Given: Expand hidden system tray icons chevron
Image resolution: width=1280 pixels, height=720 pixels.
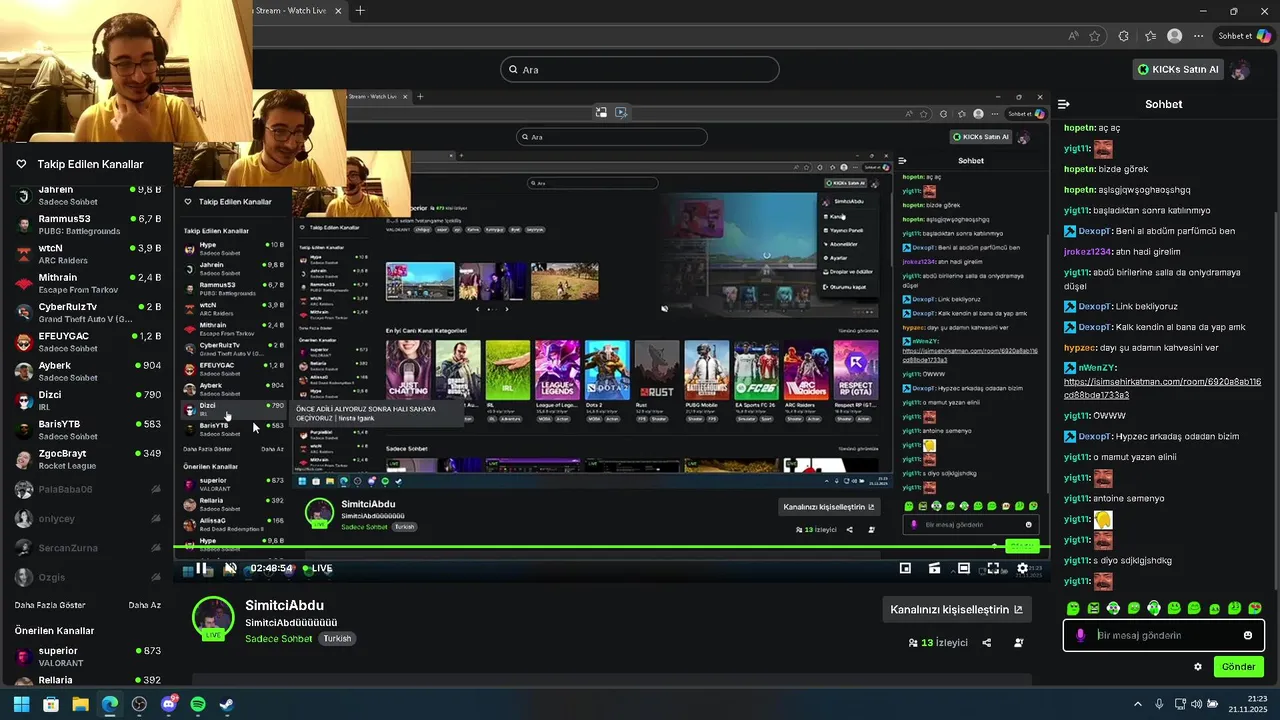Looking at the screenshot, I should pyautogui.click(x=1138, y=704).
